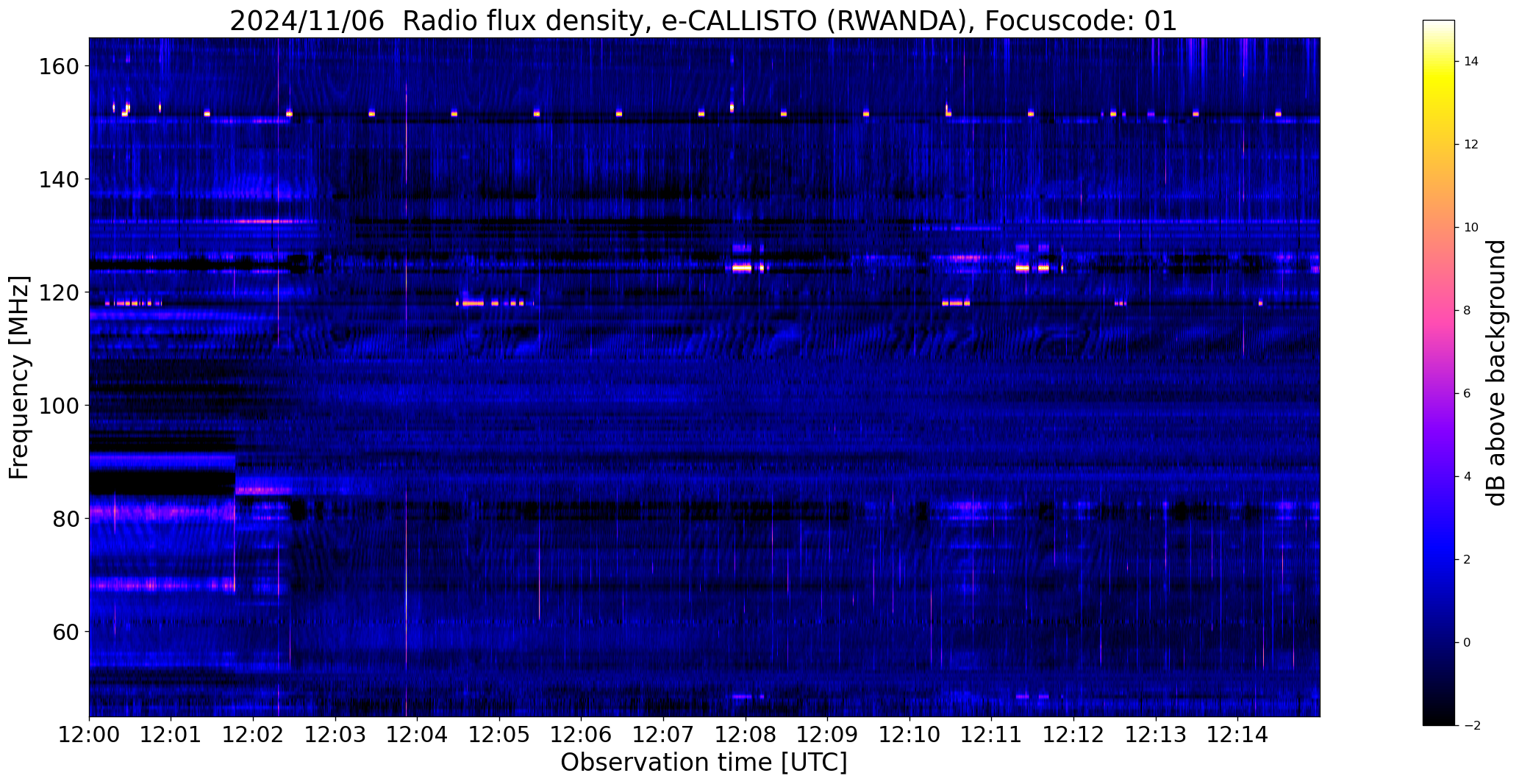Click the plot title mentioning e-CALLISTO (RWANDA)
The width and height of the screenshot is (1519, 784).
pos(704,21)
